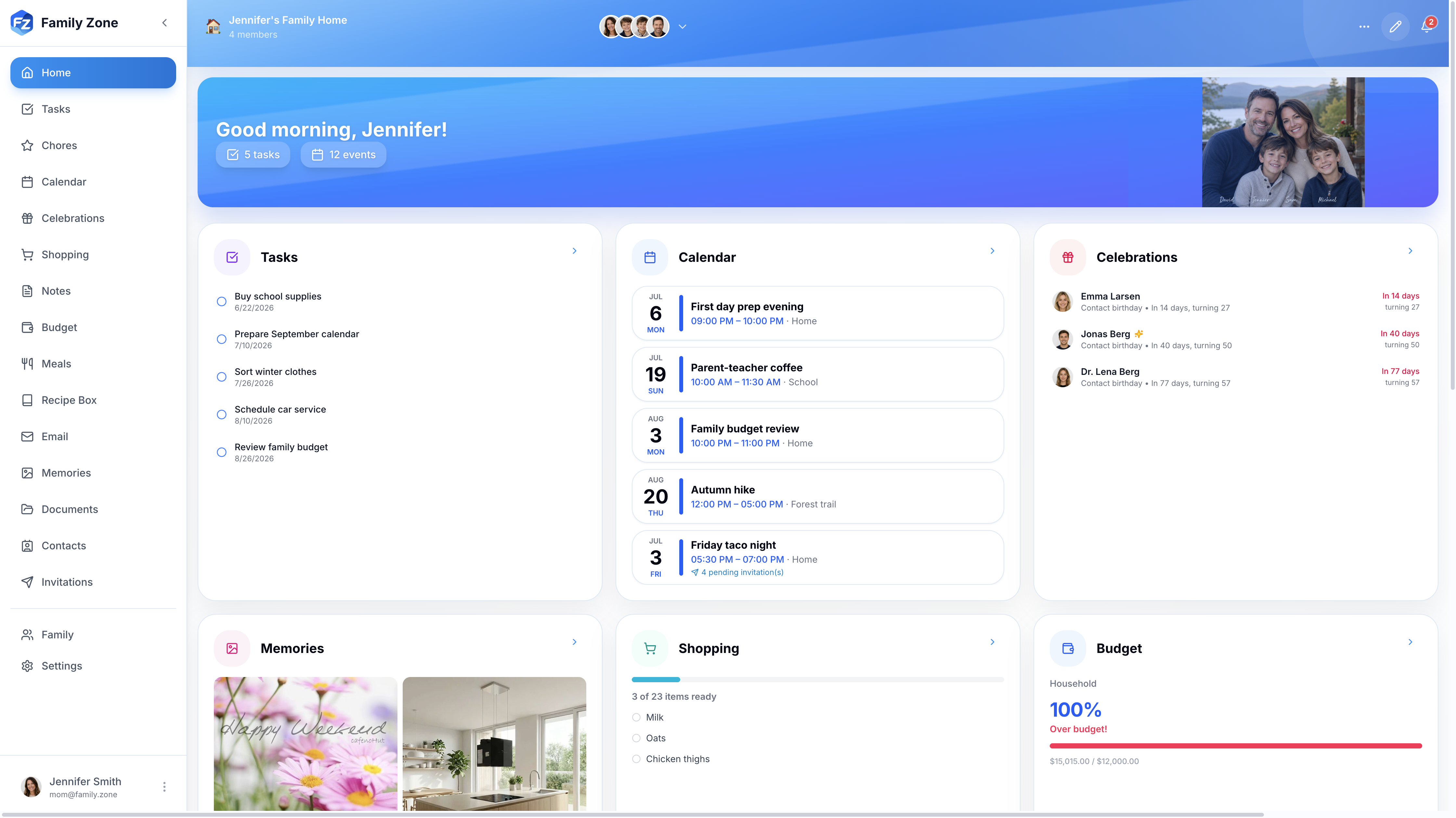Check off Oats in the shopping list
This screenshot has height=818, width=1456.
(636, 738)
